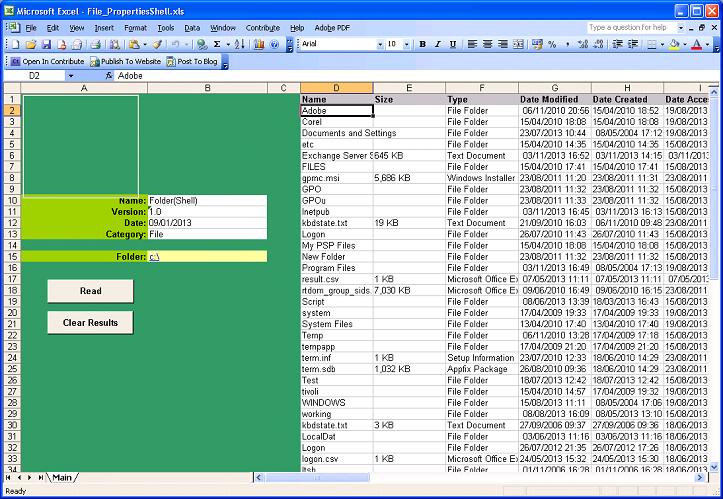The height and width of the screenshot is (499, 723).
Task: Expand the font size dropdown
Action: coord(406,45)
